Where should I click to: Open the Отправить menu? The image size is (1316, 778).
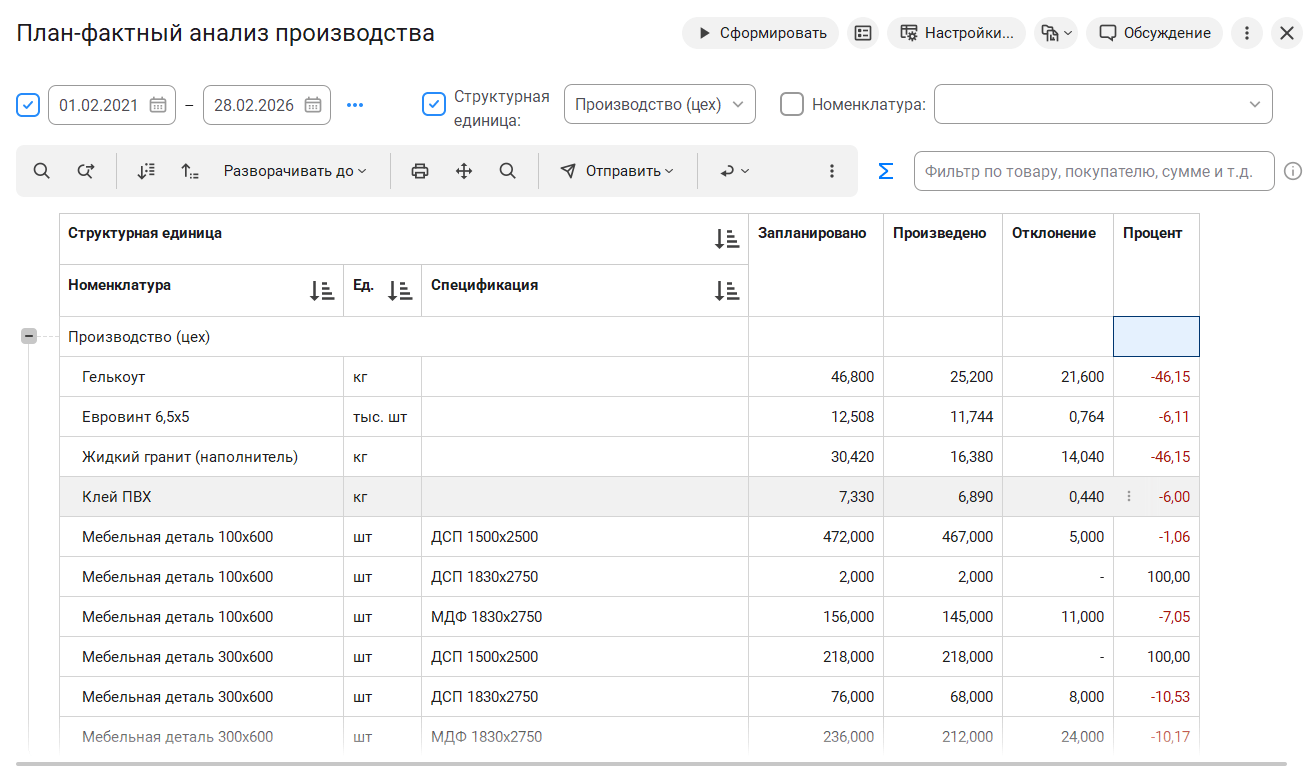pyautogui.click(x=616, y=171)
